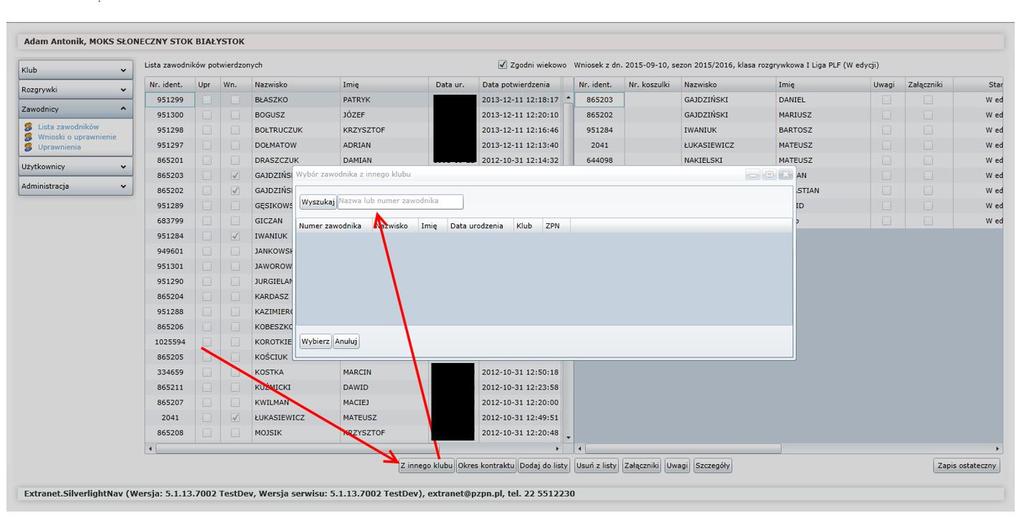
Task: Expand the Użytkownicy sidebar section
Action: (76, 167)
